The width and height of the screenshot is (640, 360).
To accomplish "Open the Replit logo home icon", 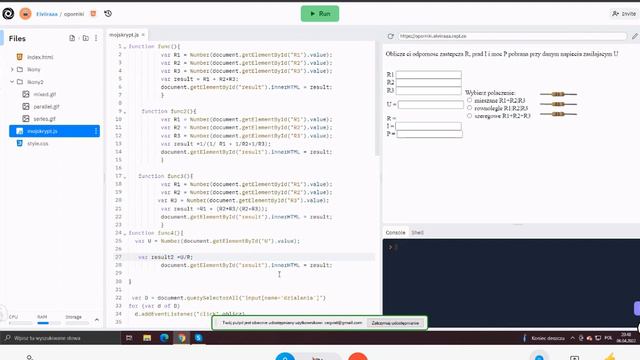I will click(8, 14).
